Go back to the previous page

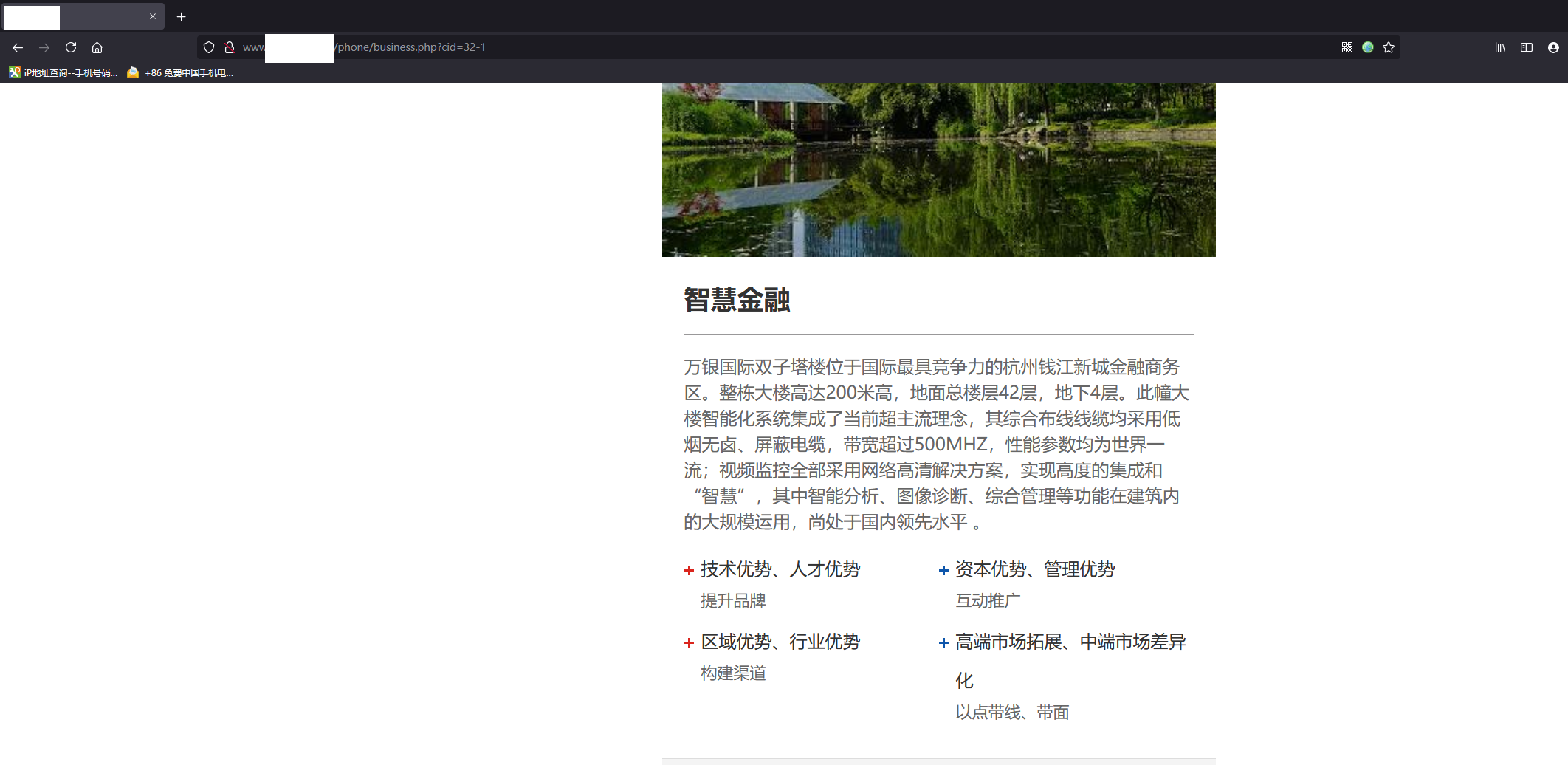click(18, 47)
